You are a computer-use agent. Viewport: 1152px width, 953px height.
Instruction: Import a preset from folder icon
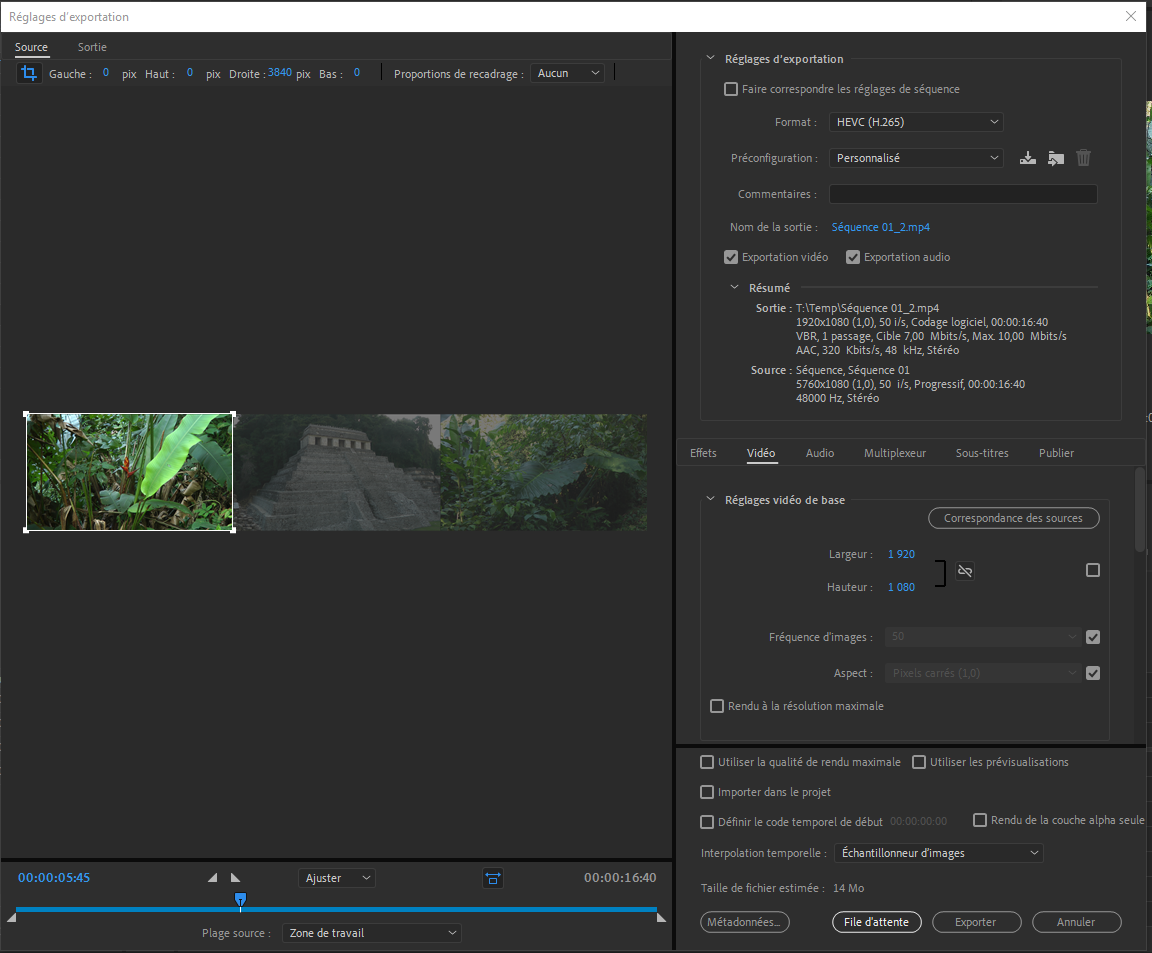pyautogui.click(x=1056, y=158)
